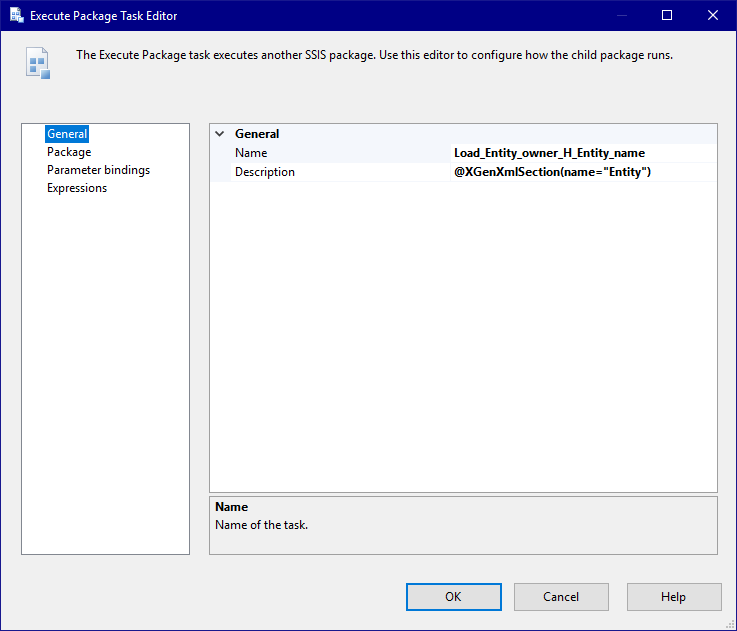The width and height of the screenshot is (737, 631).
Task: Click the 'Name of the task' help pane
Action: 463,525
